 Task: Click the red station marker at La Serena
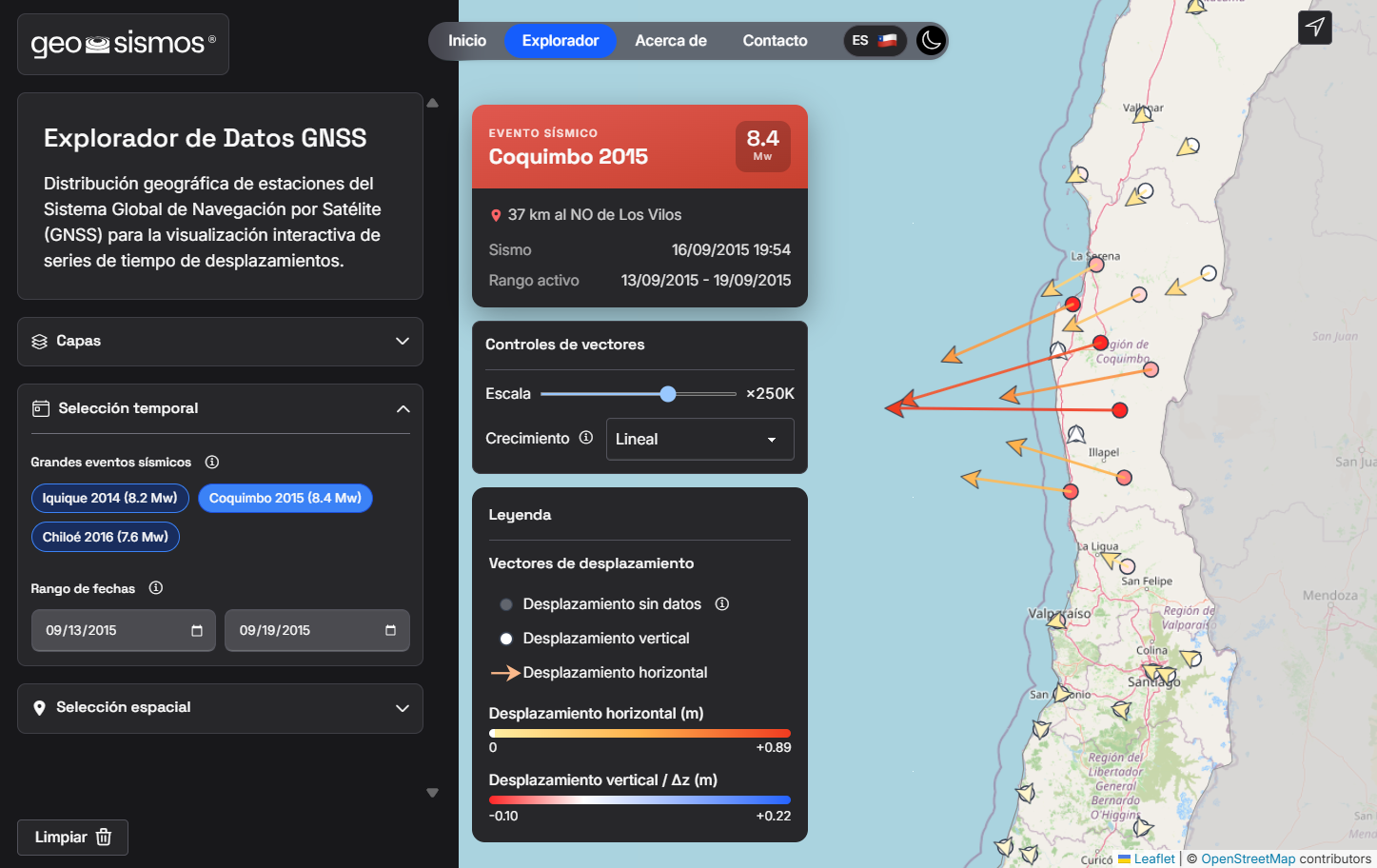[x=1096, y=265]
